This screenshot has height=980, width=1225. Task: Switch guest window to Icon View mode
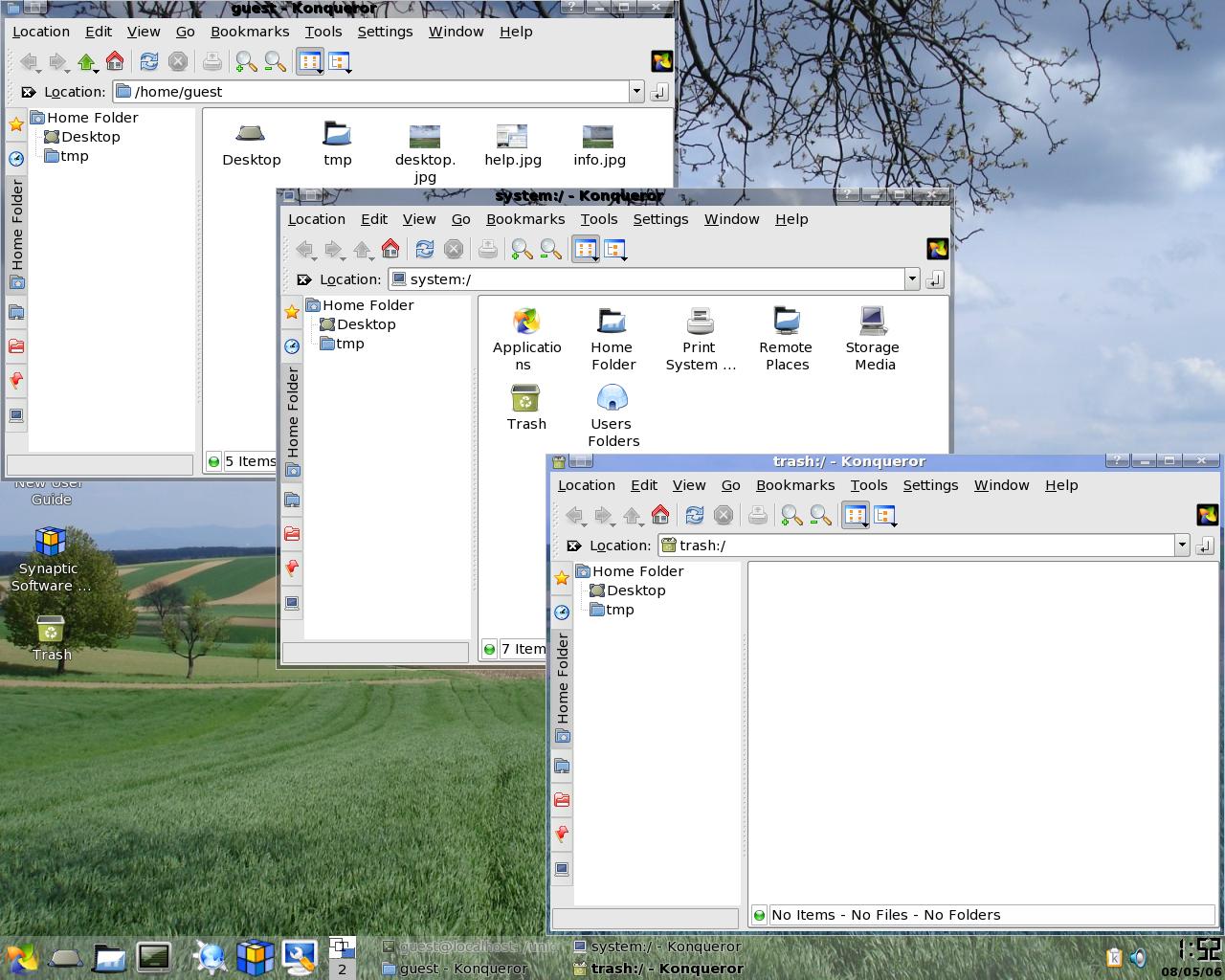310,62
